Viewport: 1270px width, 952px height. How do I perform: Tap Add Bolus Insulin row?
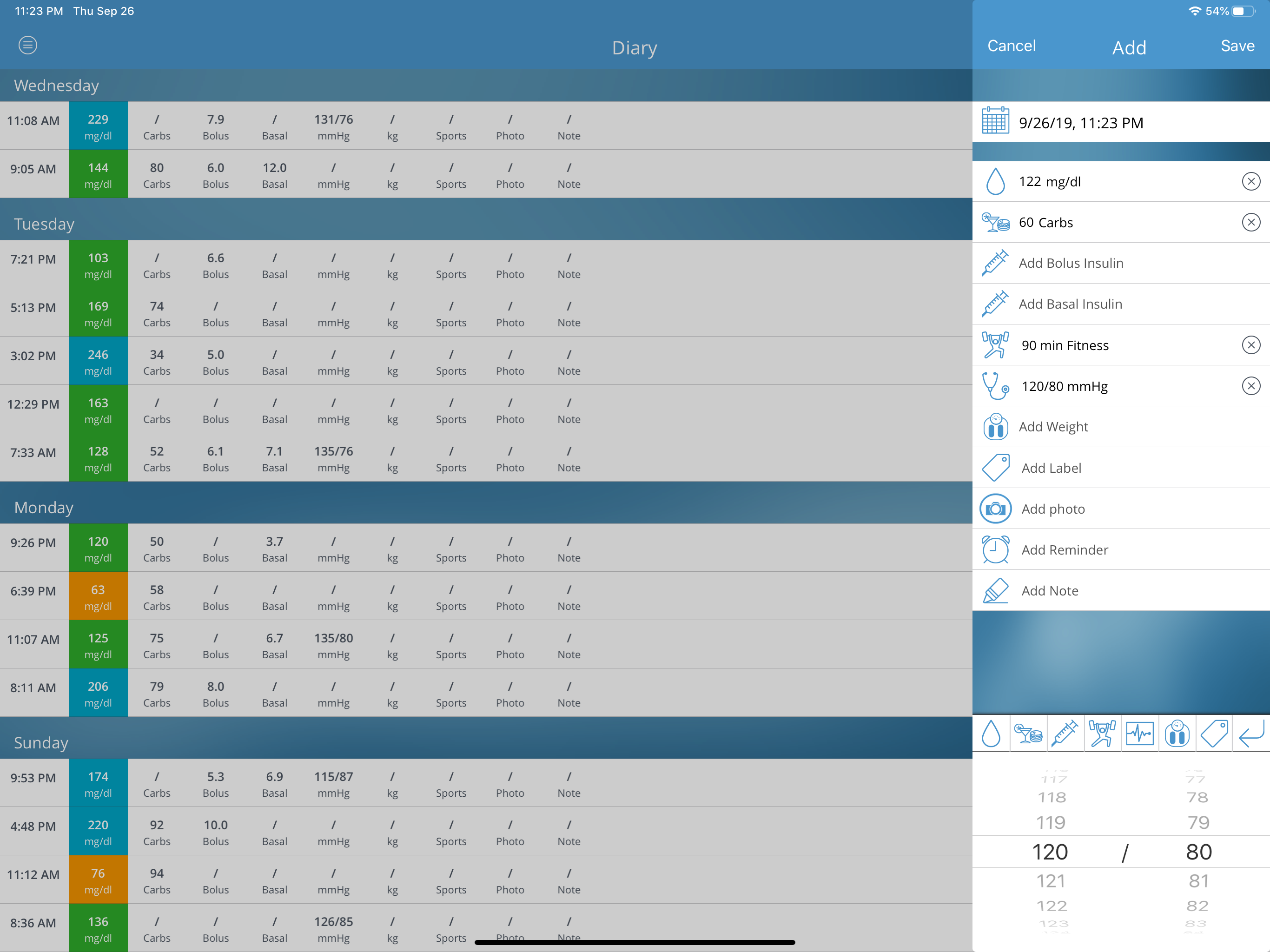1070,263
